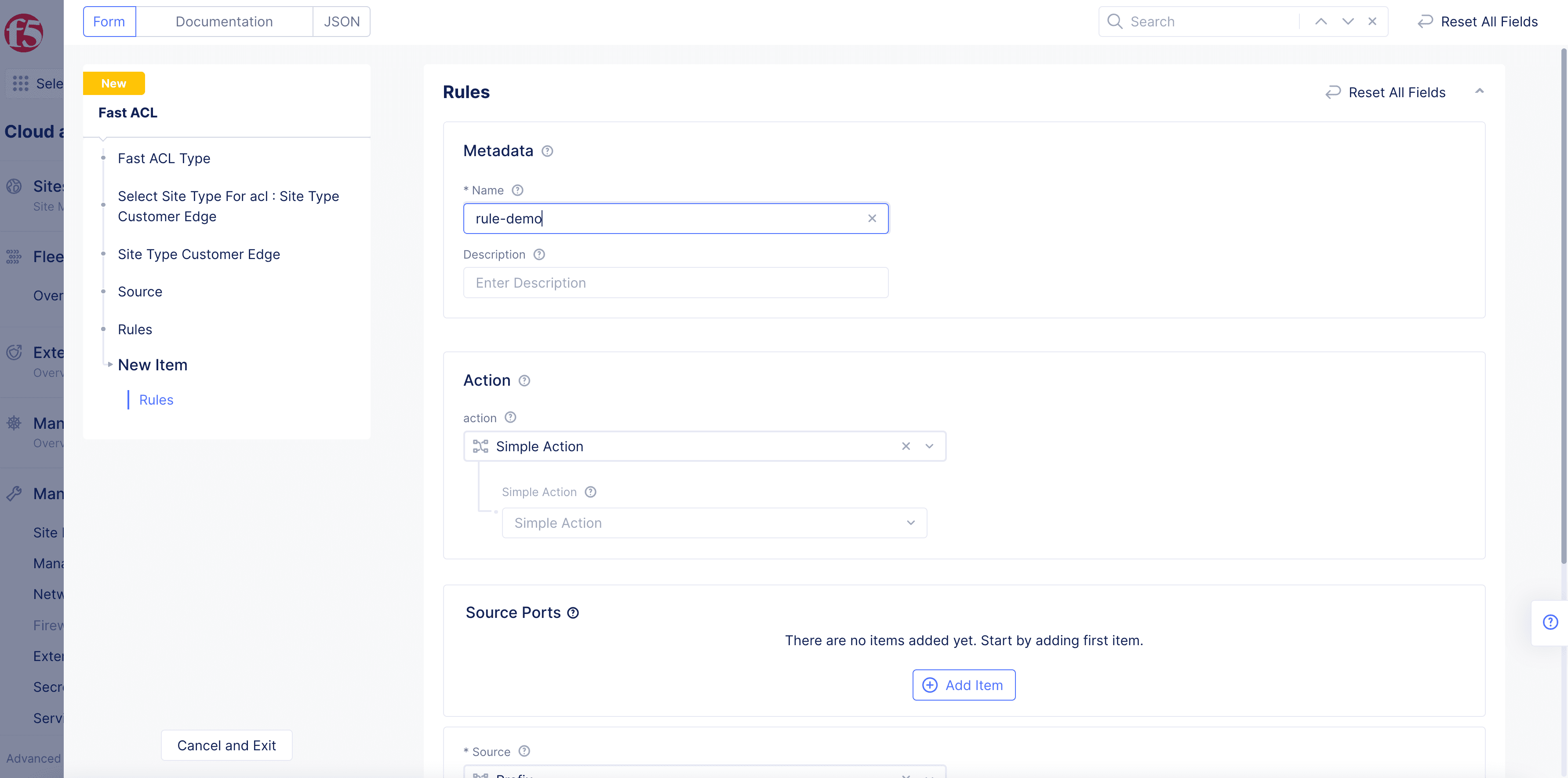Click the External target icon in sidebar
This screenshot has height=778, width=1568.
tap(14, 352)
